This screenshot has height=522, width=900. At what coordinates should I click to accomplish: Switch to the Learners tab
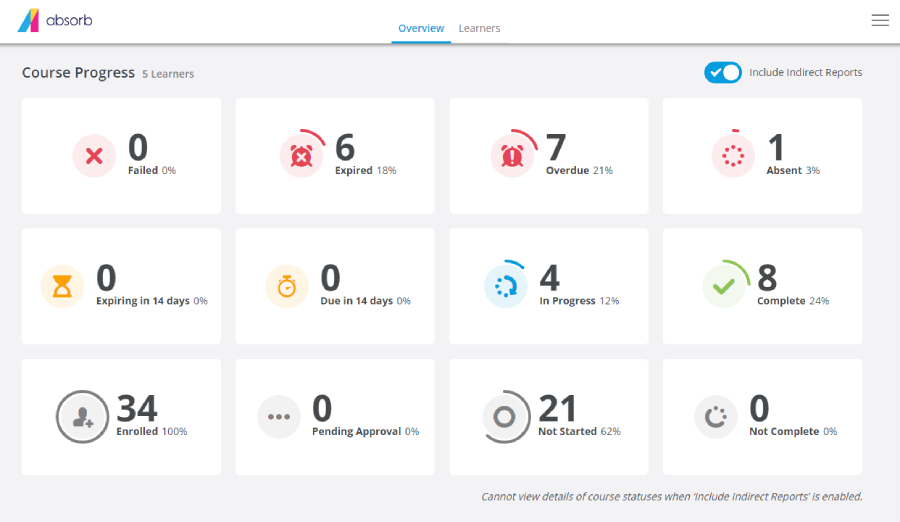pos(479,28)
